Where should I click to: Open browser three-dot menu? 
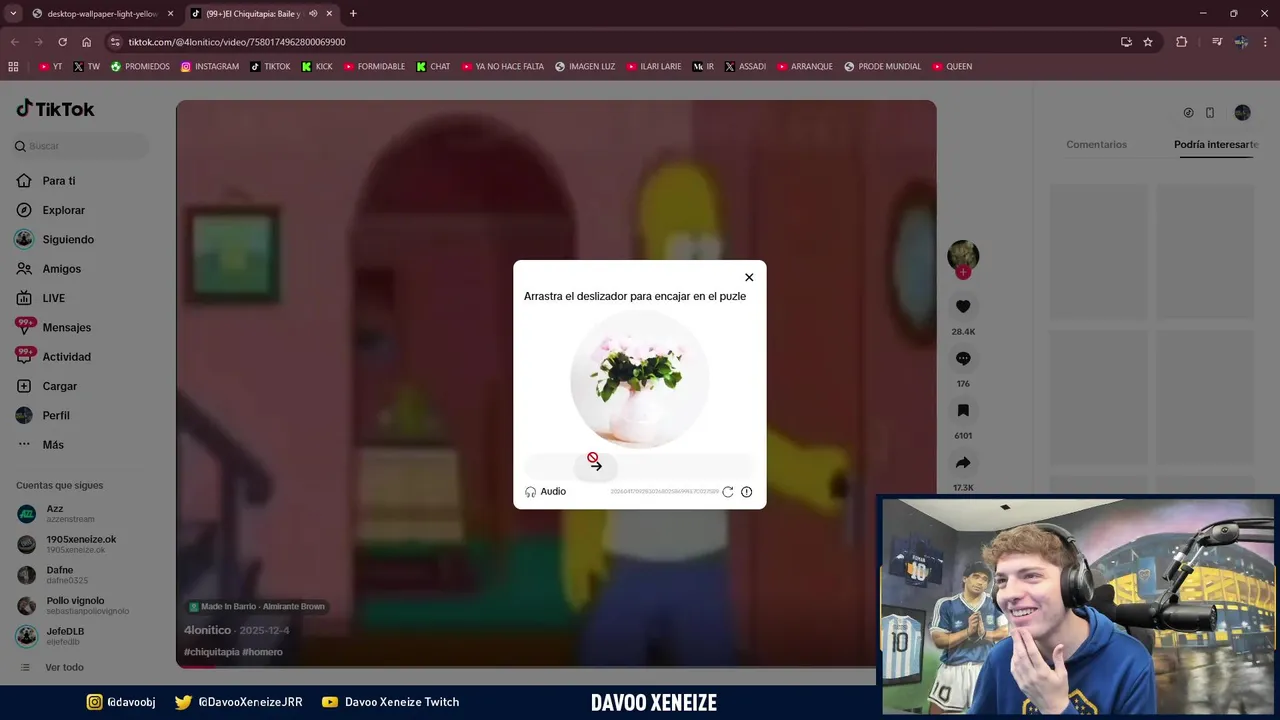1266,42
